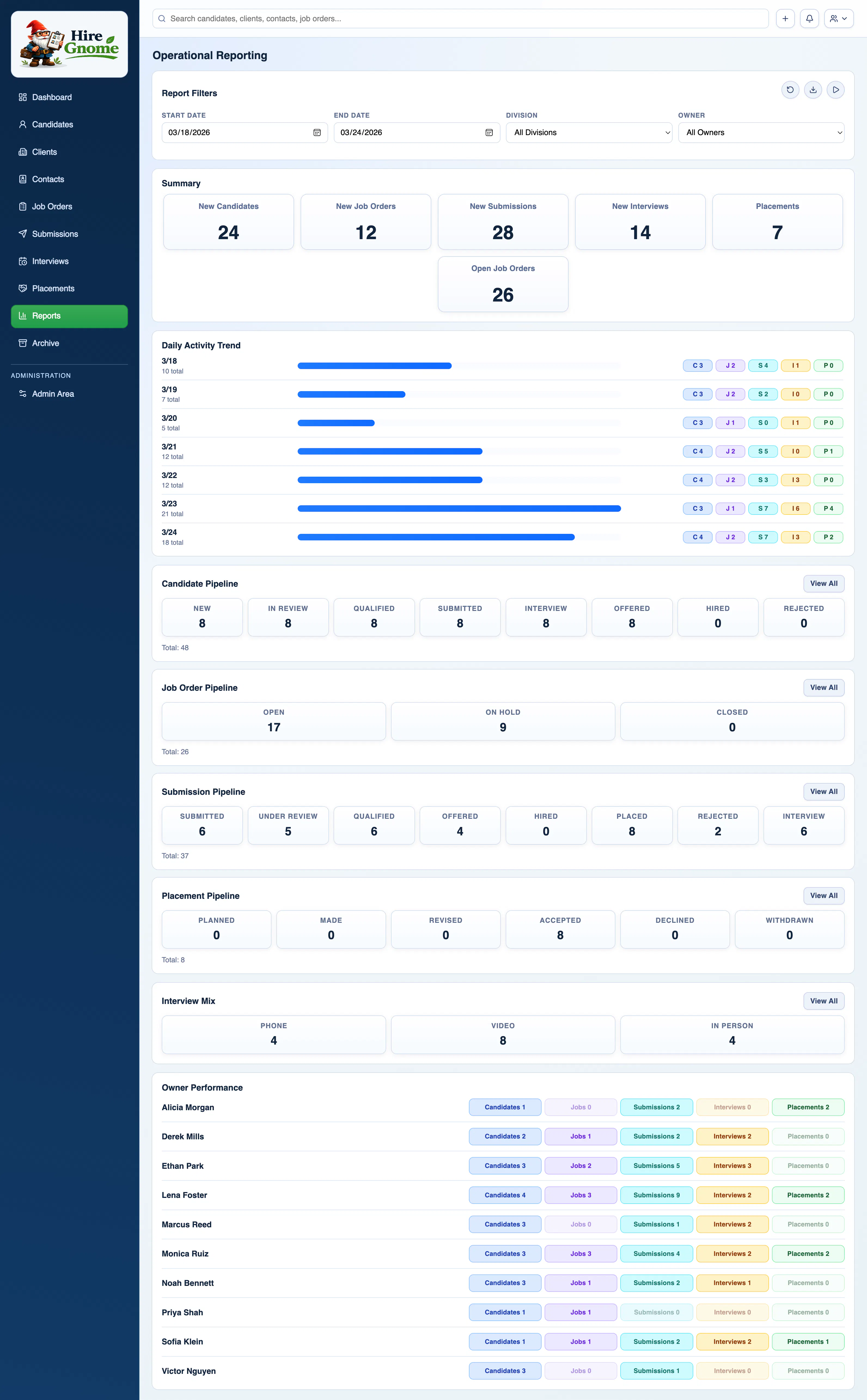Click the Dashboard grid icon in sidebar

pos(23,98)
